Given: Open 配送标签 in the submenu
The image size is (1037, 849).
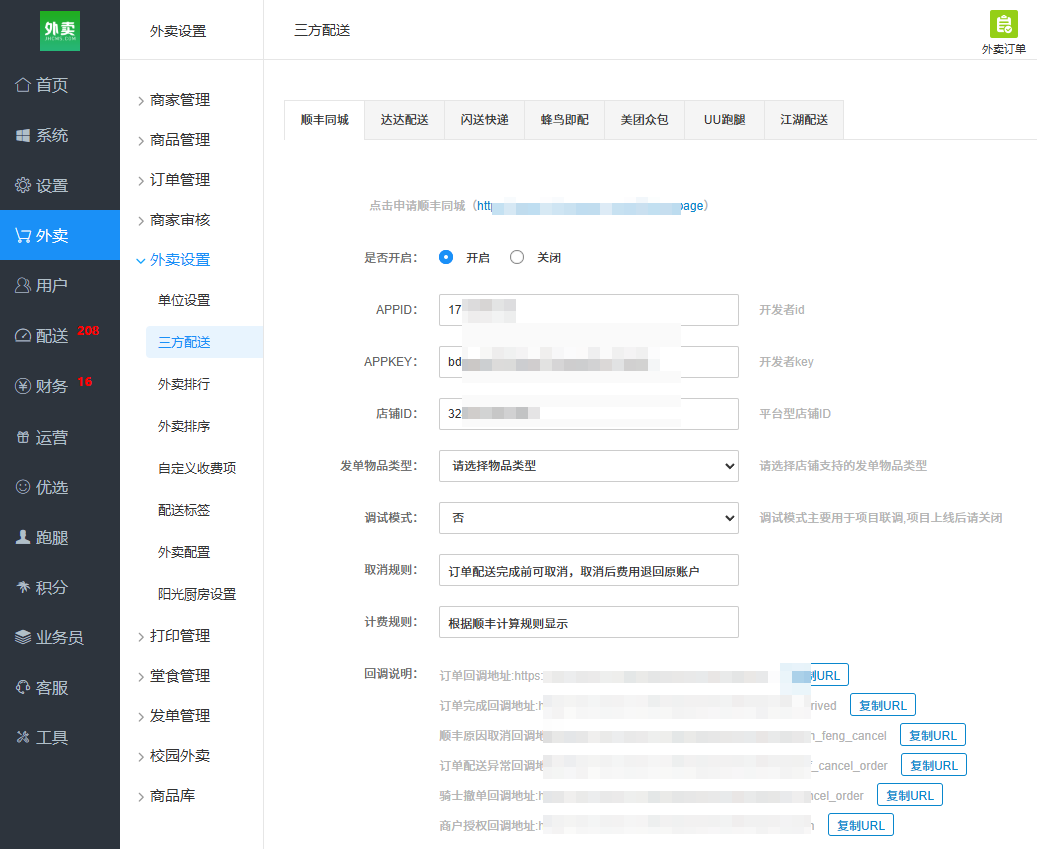Looking at the screenshot, I should (x=184, y=510).
